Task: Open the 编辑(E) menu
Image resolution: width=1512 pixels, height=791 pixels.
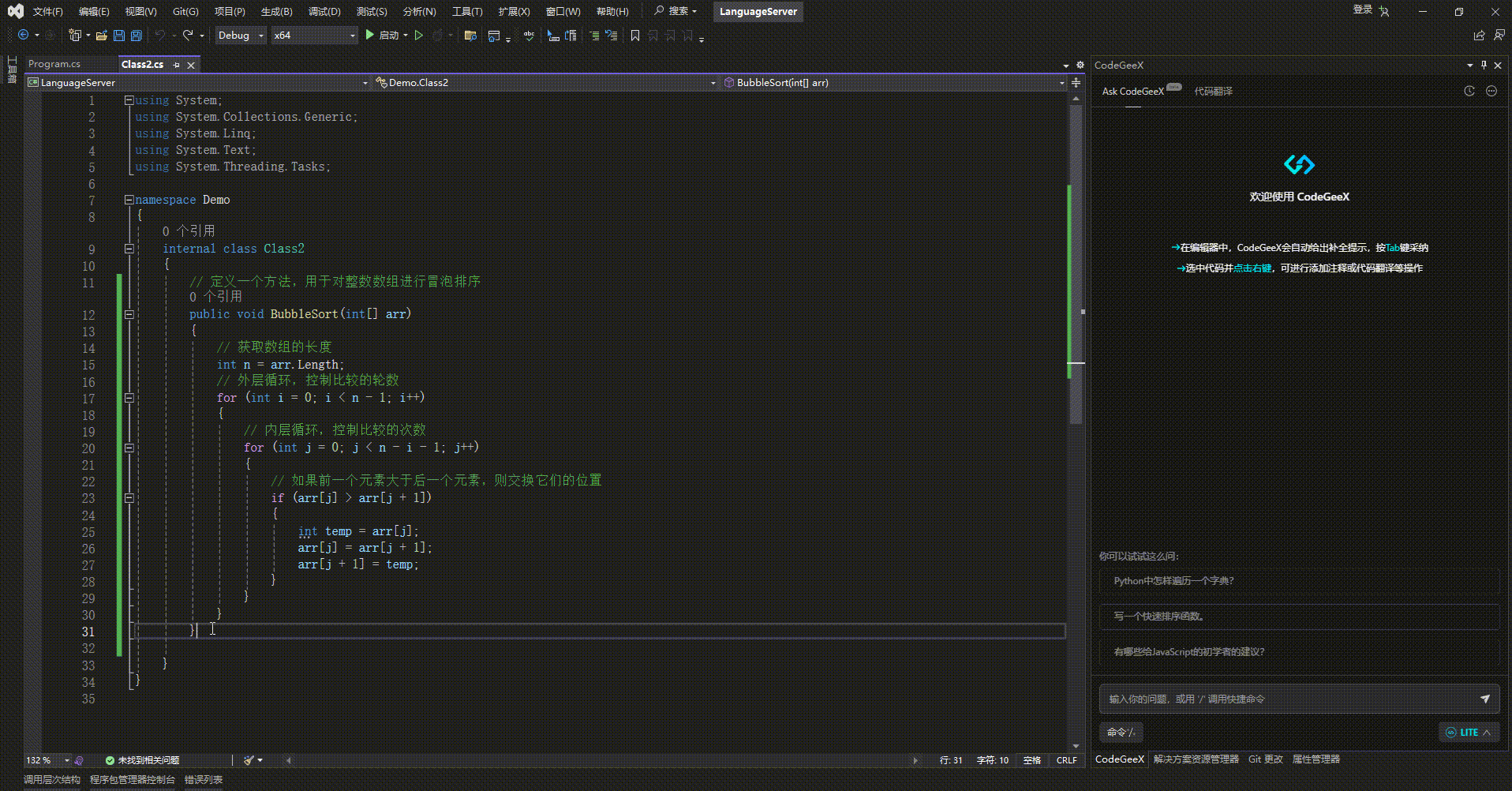Action: click(94, 11)
